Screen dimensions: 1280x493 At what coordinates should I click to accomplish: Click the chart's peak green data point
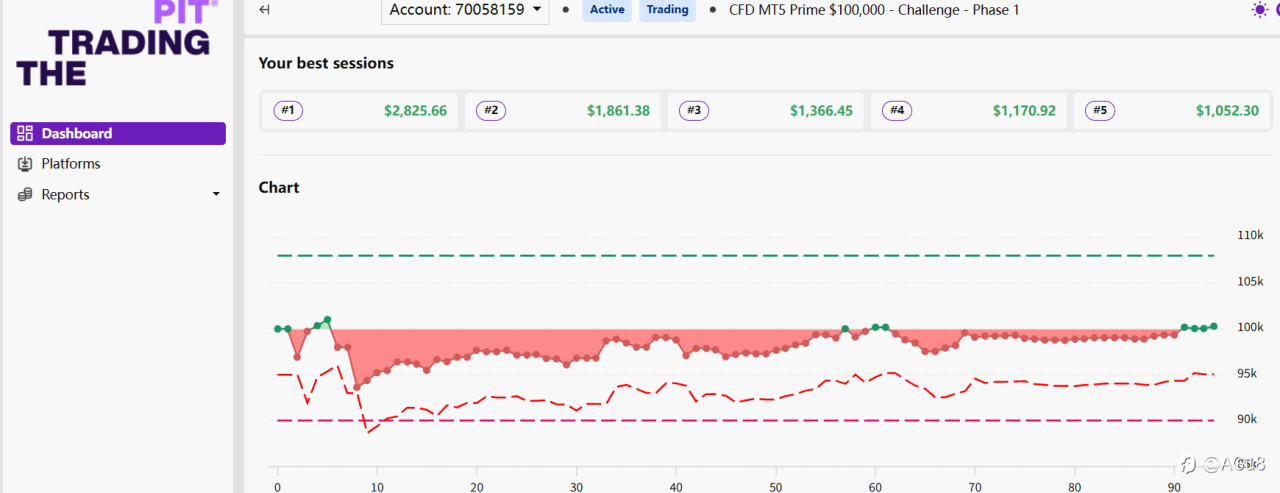327,320
